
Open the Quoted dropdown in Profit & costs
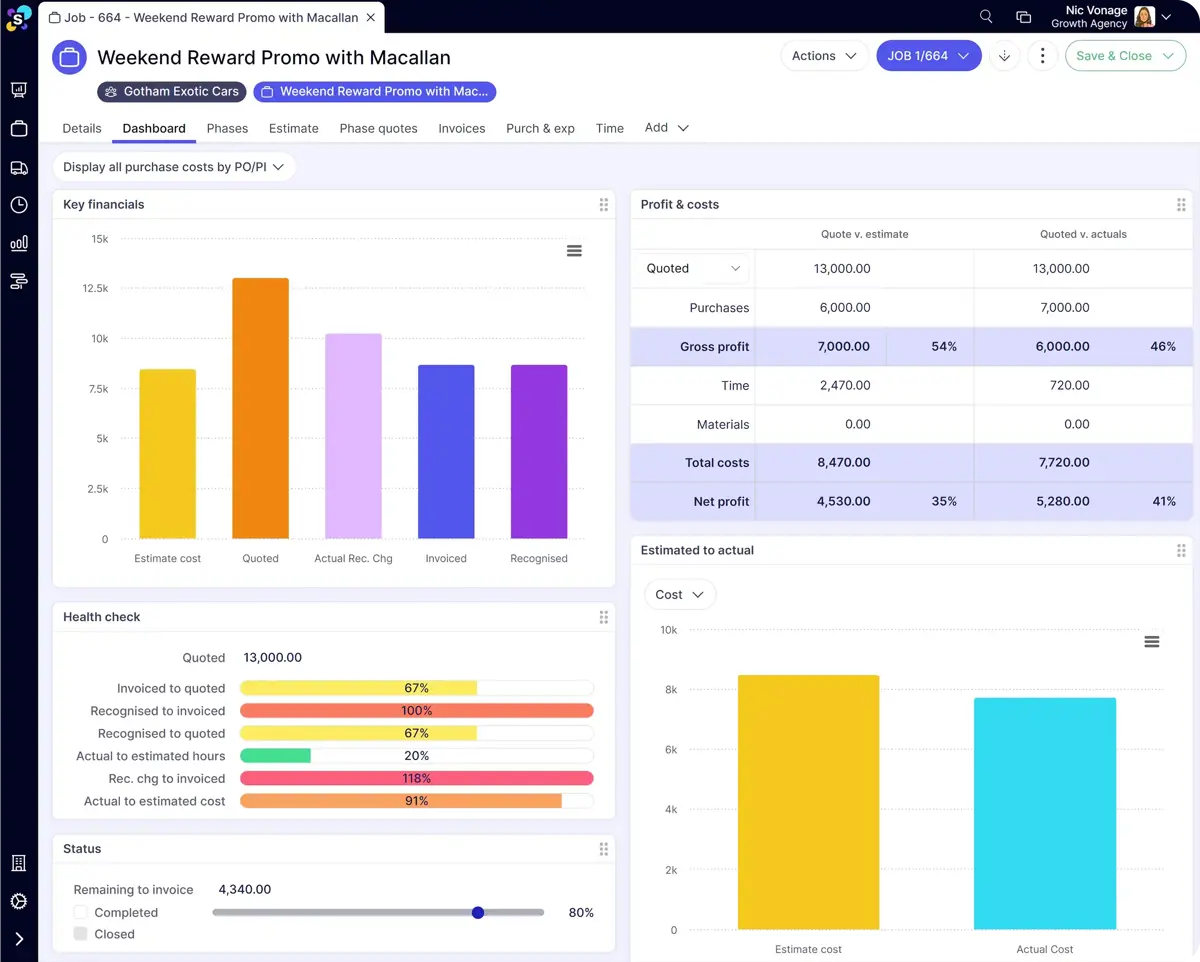[693, 268]
